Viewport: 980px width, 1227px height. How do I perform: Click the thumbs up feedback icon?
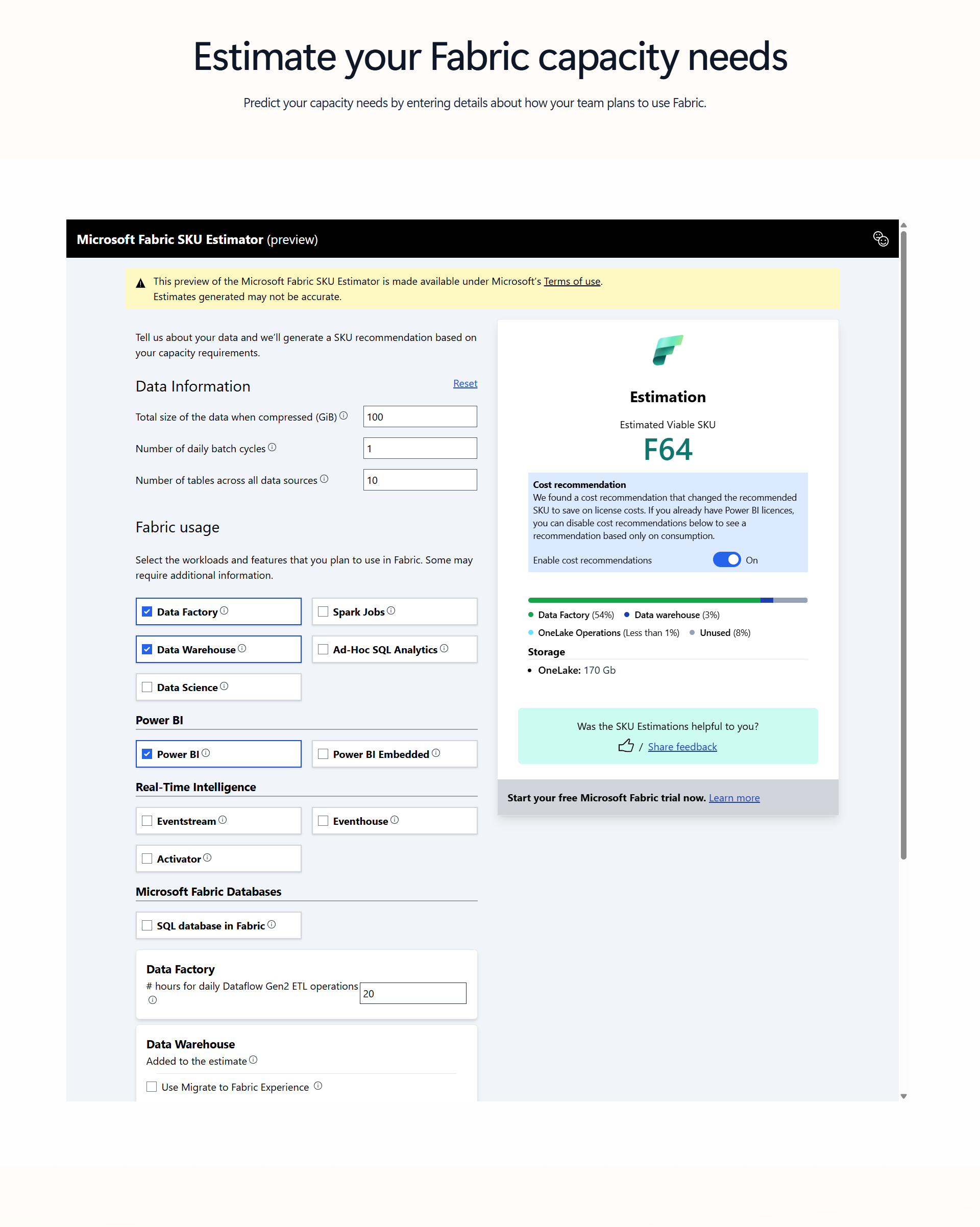point(625,746)
